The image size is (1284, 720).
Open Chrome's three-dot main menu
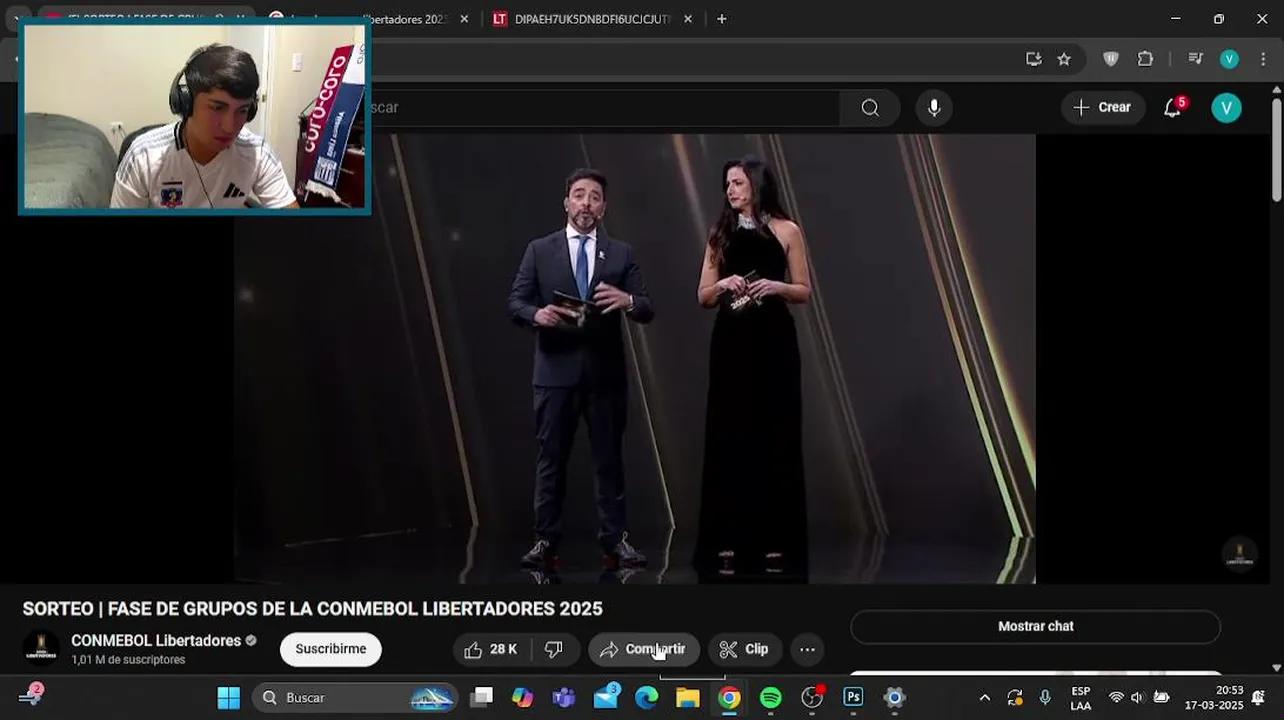point(1263,59)
